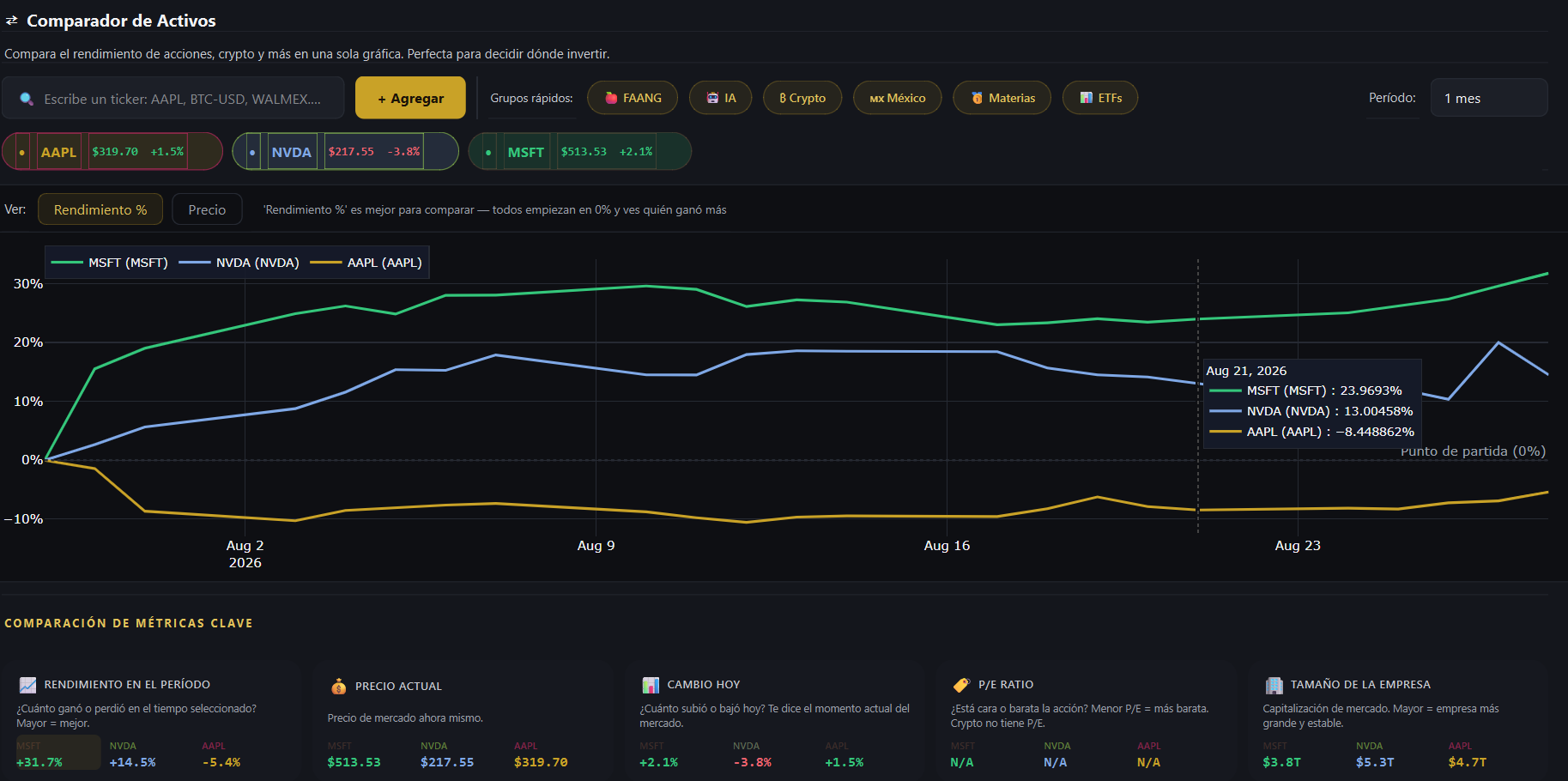Click the AAPL chip price $319.70
Viewport: 1568px width, 781px height.
pyautogui.click(x=115, y=152)
